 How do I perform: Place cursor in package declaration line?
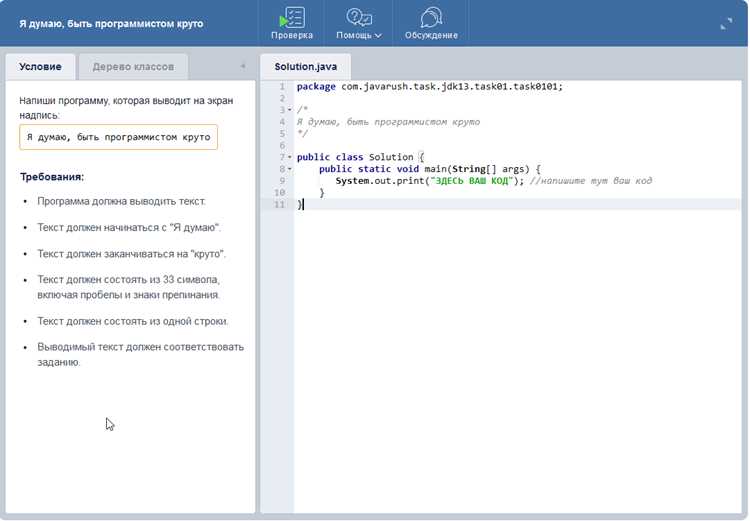[x=430, y=87]
